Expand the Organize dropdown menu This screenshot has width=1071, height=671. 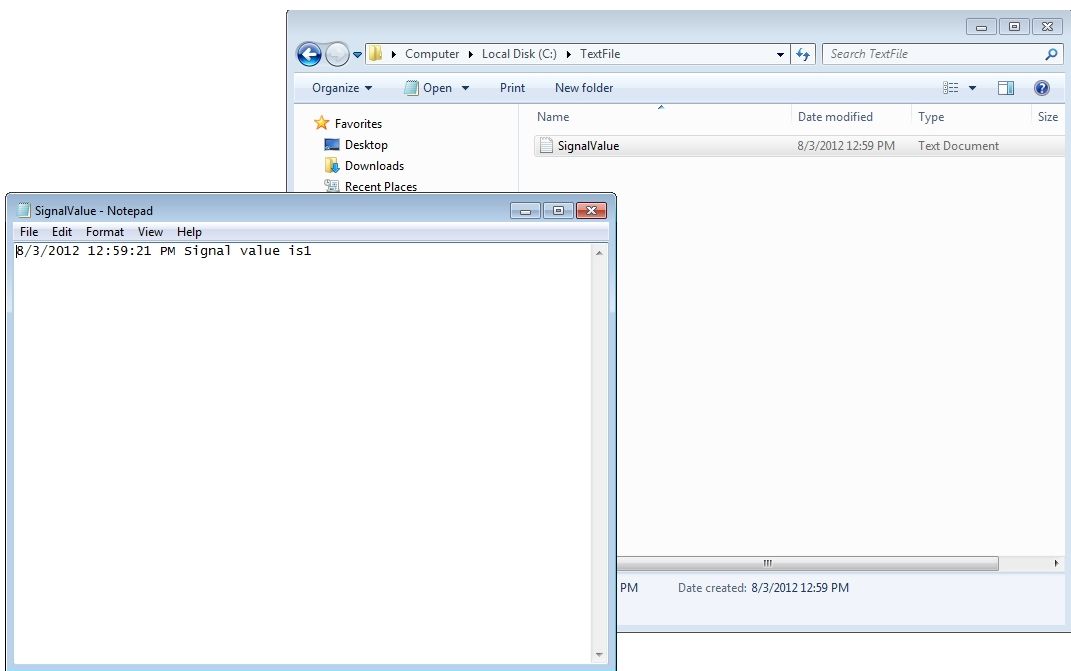pyautogui.click(x=342, y=88)
